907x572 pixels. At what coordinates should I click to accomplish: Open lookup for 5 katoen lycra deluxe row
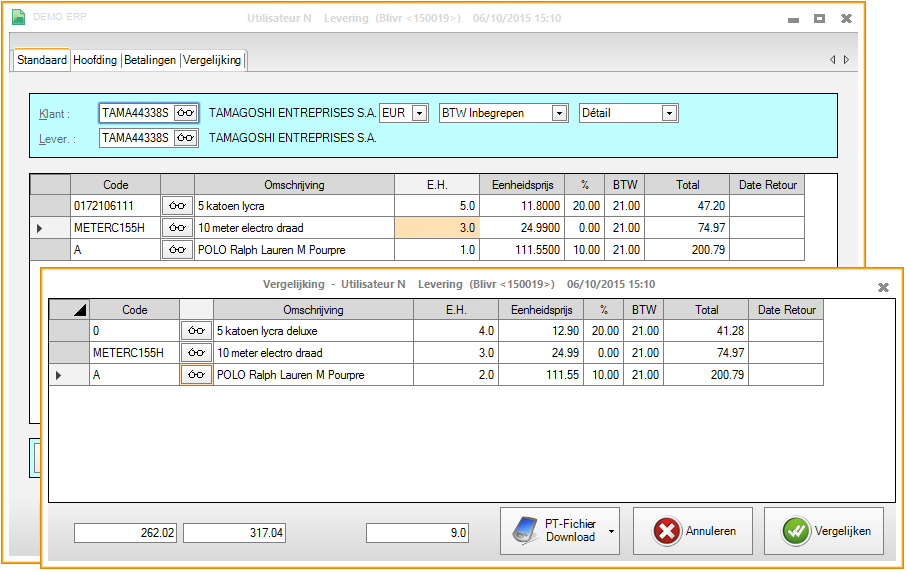pyautogui.click(x=196, y=331)
